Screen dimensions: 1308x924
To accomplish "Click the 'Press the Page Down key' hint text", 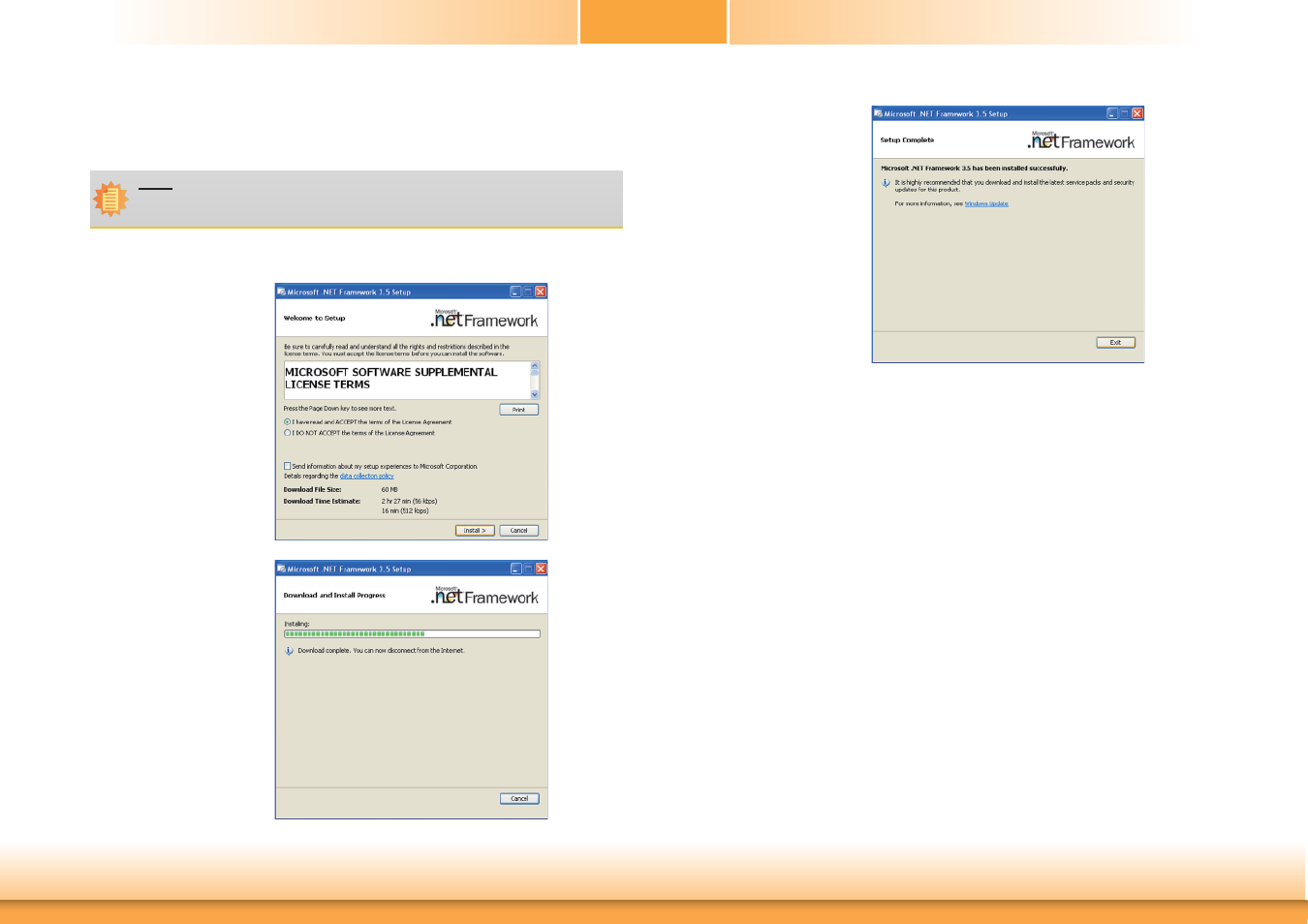I will pyautogui.click(x=339, y=409).
